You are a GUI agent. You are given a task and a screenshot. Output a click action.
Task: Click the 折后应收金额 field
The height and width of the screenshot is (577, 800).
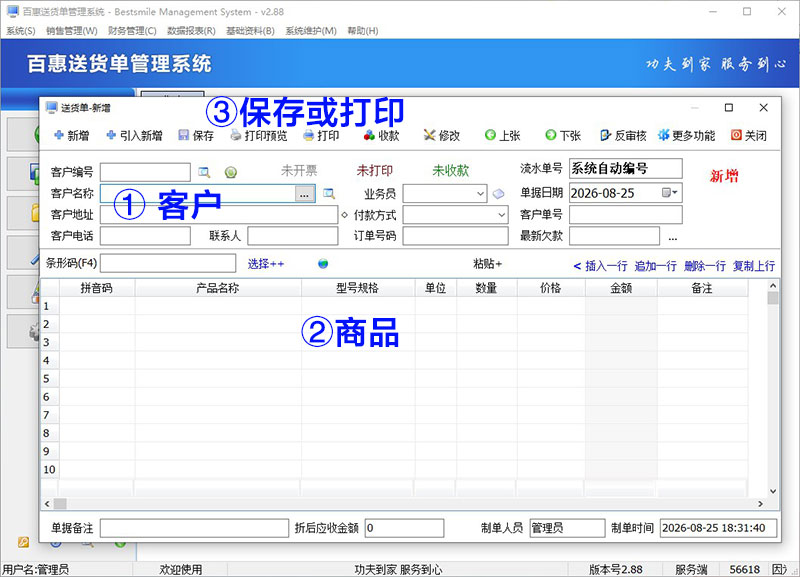pyautogui.click(x=405, y=528)
